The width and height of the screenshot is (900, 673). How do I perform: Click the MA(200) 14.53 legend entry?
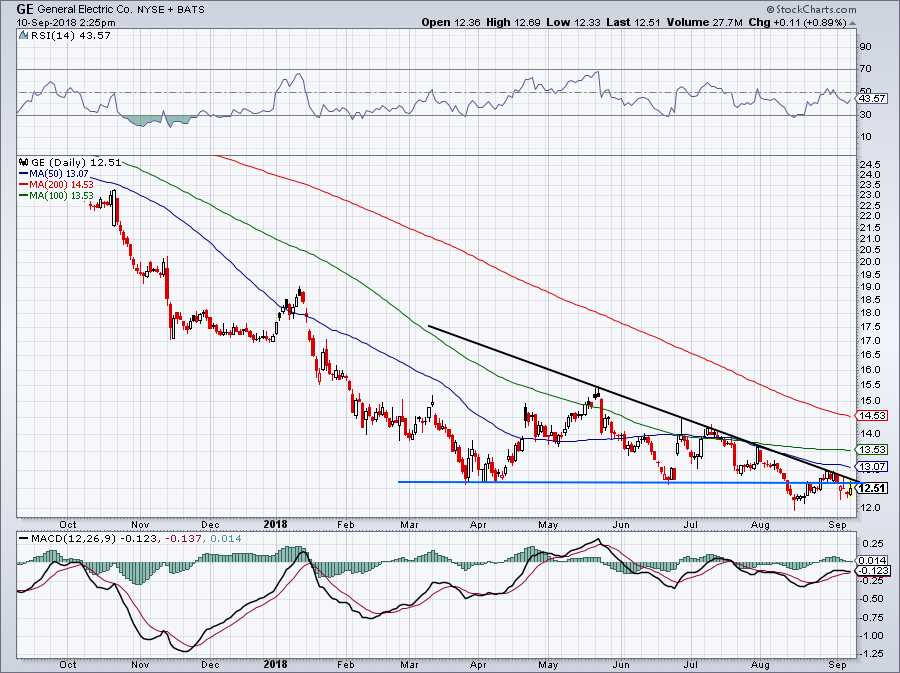click(x=56, y=185)
